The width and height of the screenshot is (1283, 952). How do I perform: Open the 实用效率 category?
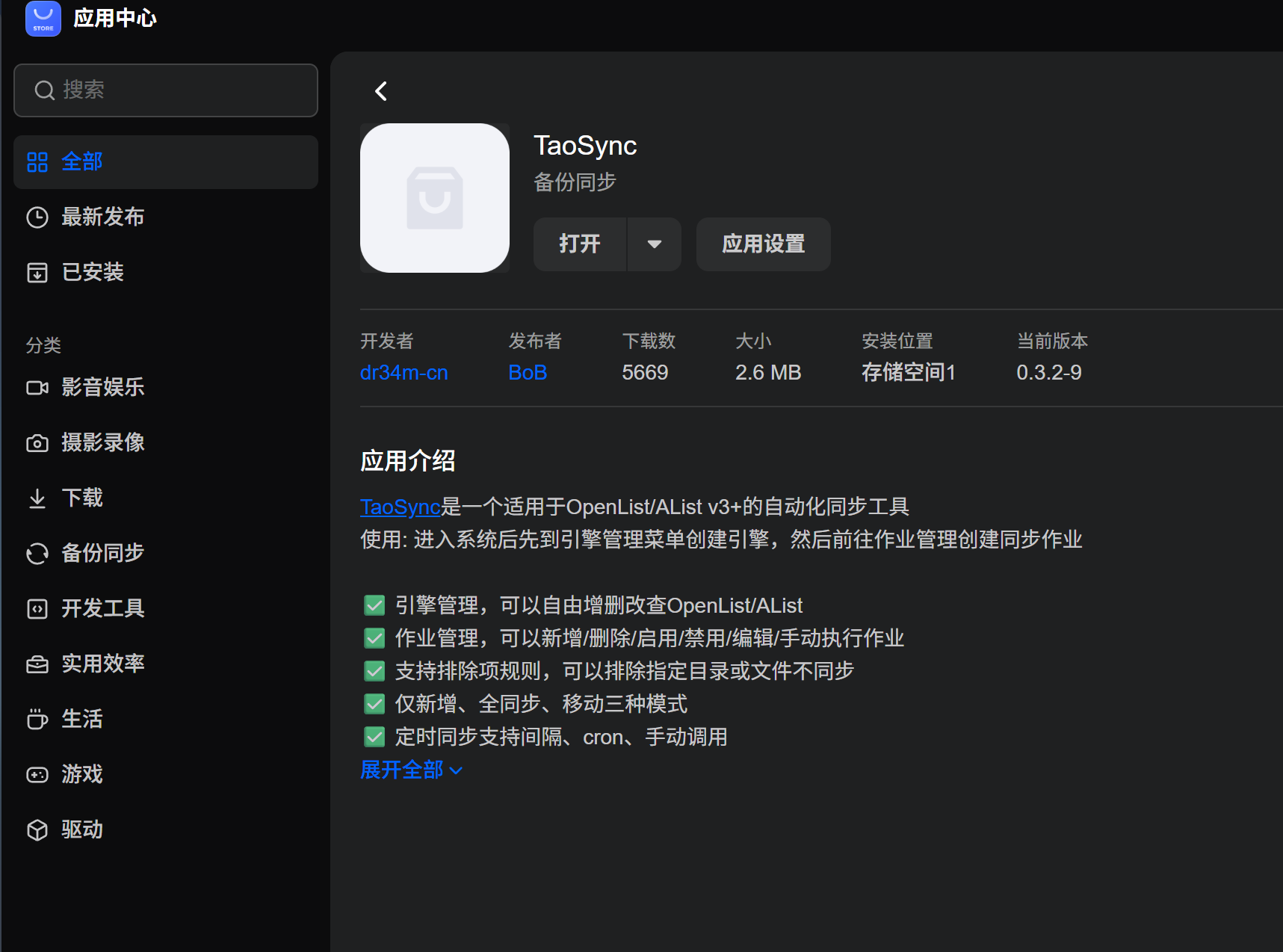point(166,664)
